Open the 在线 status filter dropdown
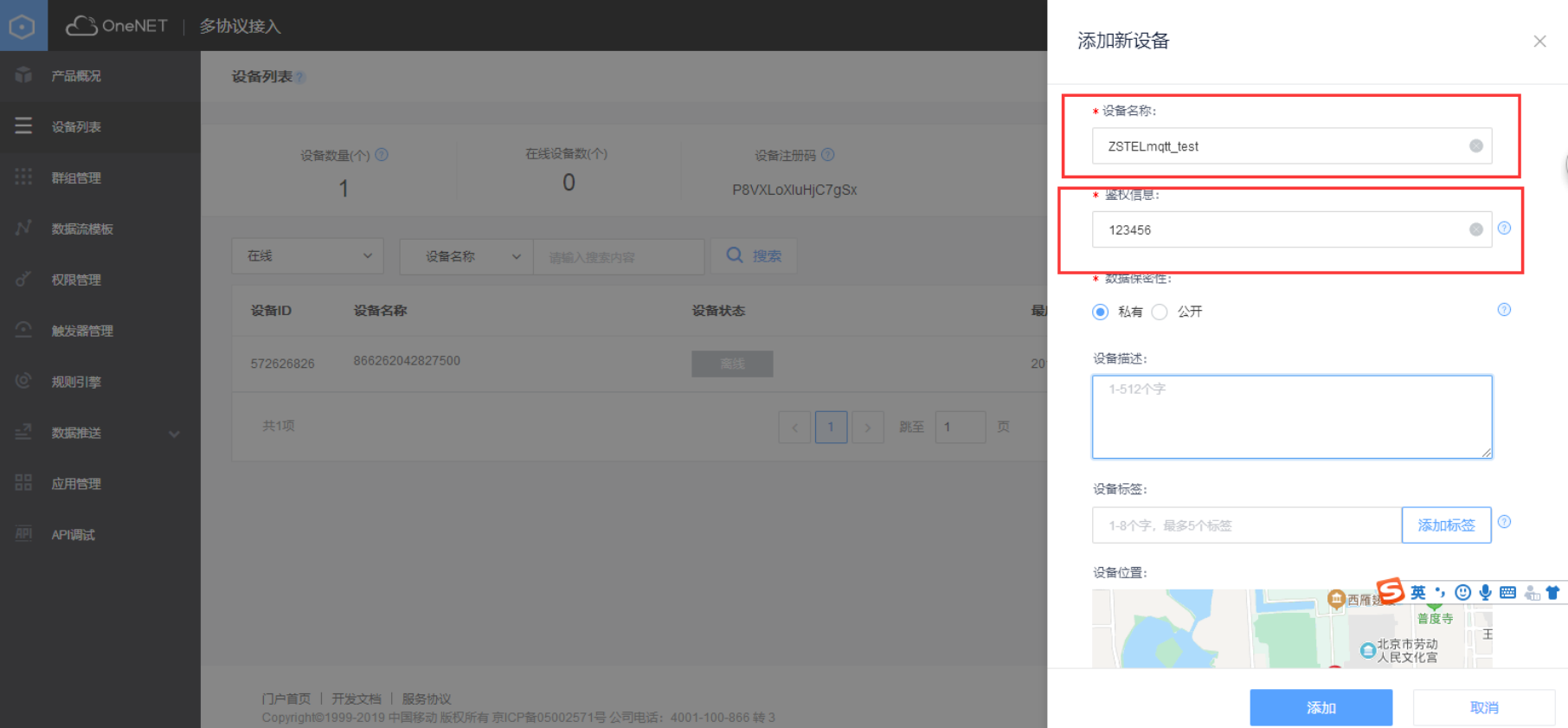This screenshot has height=728, width=1568. point(307,256)
